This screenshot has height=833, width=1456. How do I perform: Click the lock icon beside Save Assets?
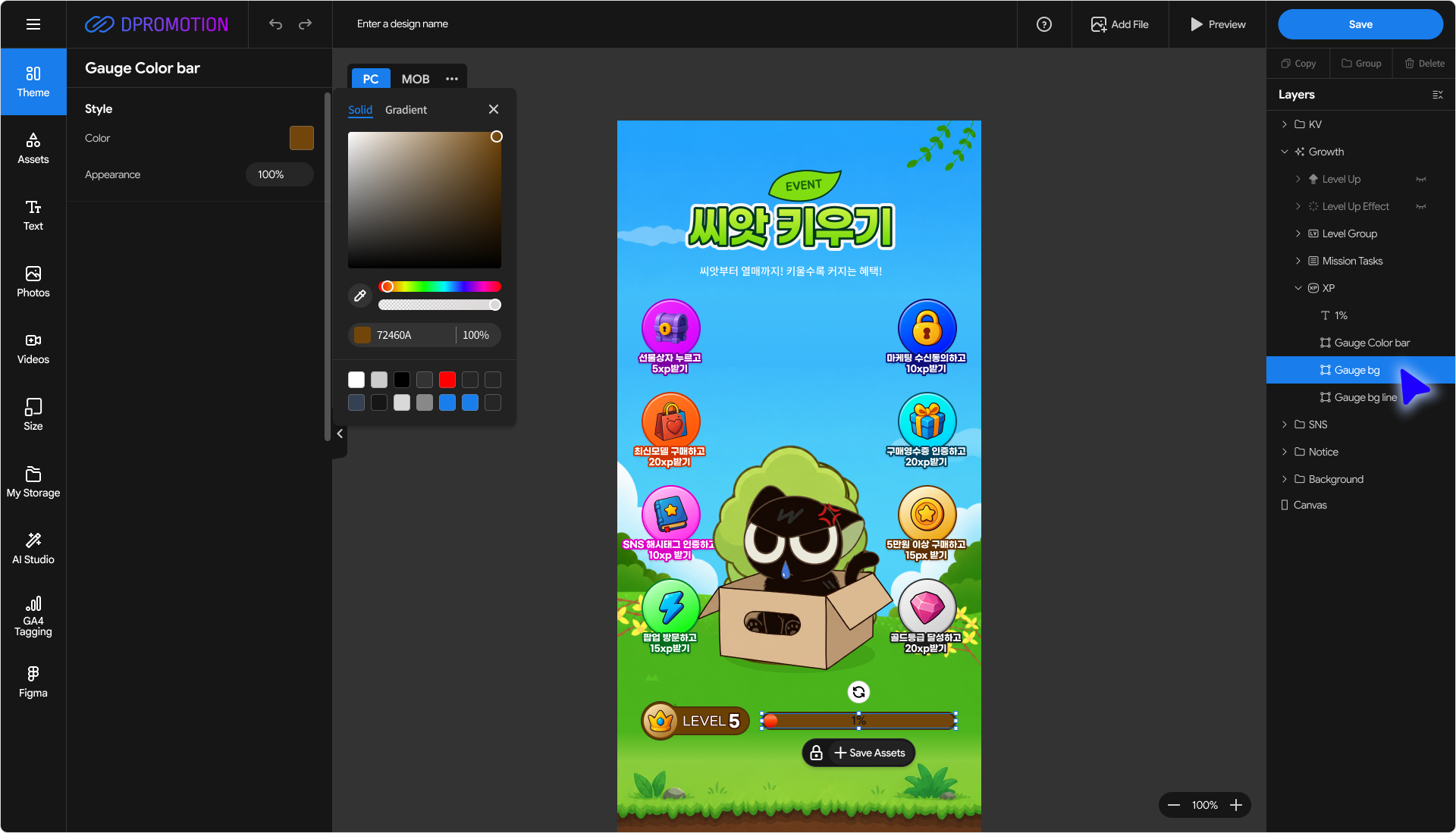[x=816, y=753]
